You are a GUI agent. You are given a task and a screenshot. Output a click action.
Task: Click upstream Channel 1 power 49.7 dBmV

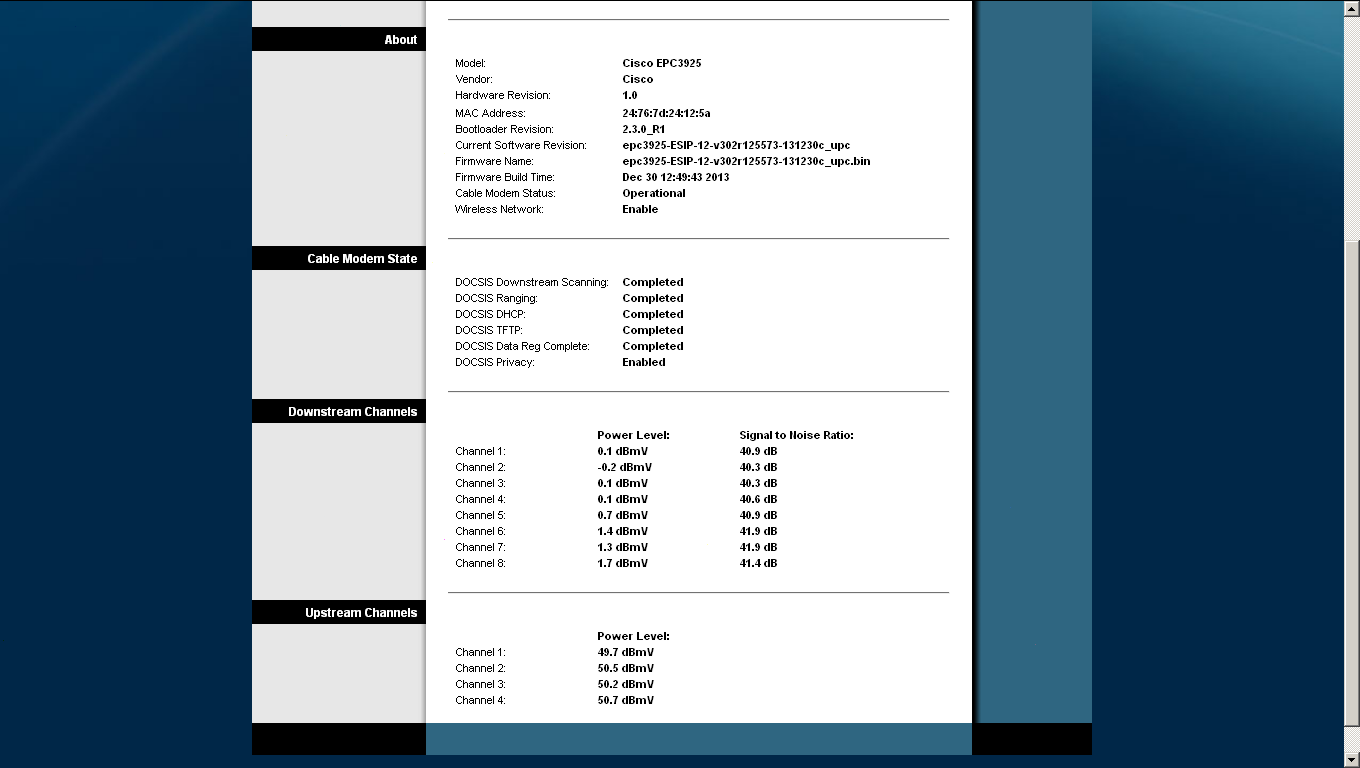point(626,652)
